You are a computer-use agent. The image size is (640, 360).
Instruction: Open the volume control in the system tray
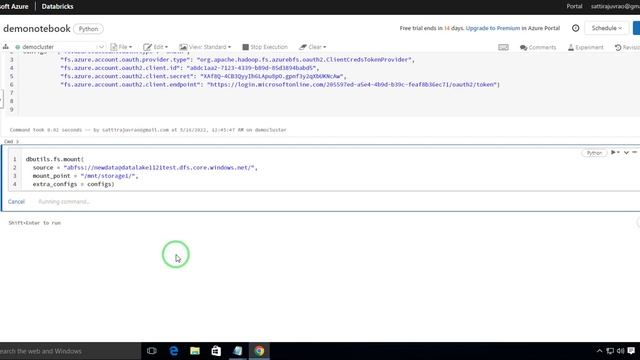(620, 351)
